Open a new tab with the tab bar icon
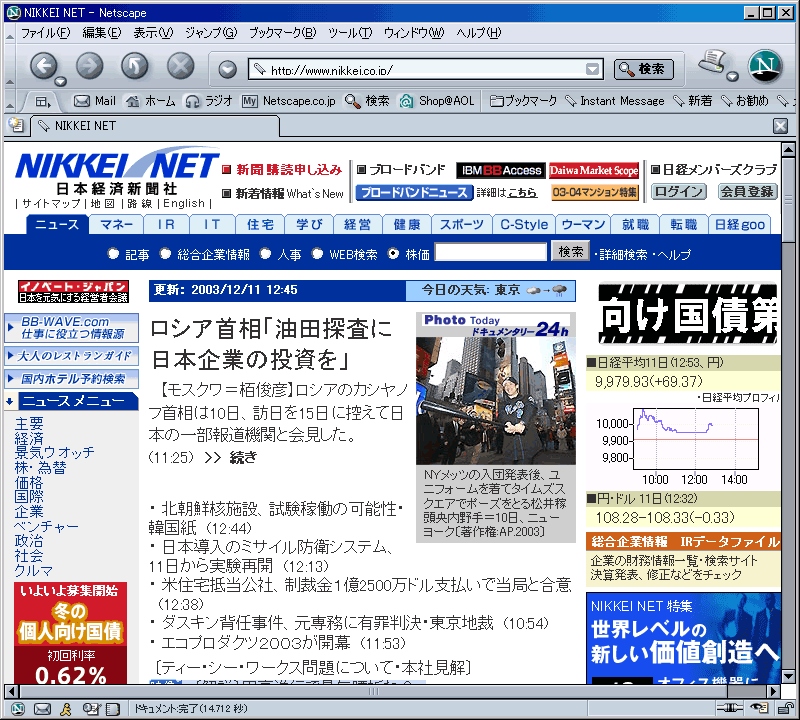The height and width of the screenshot is (720, 800). [16, 125]
